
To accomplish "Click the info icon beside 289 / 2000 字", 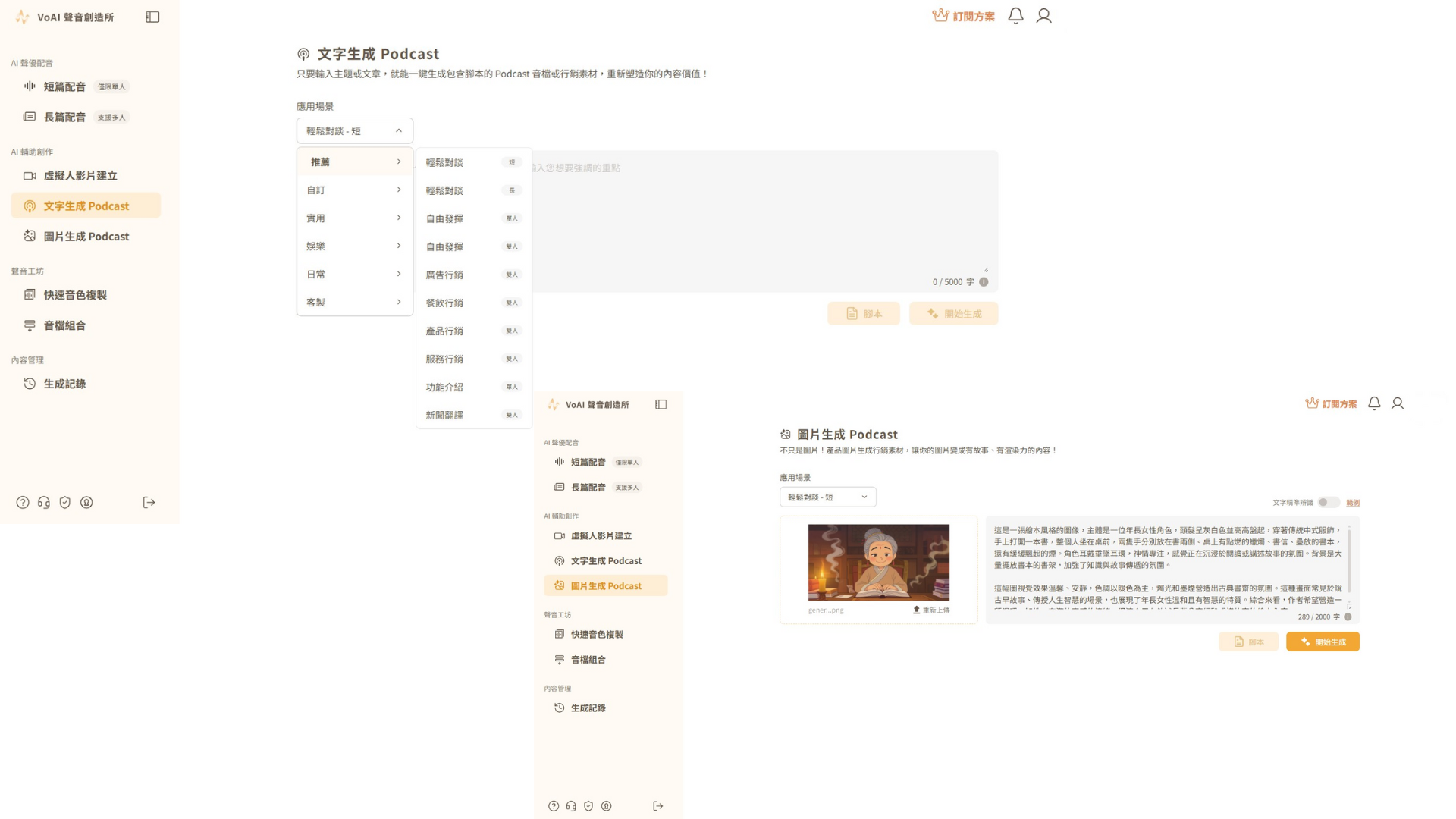I will pyautogui.click(x=1348, y=617).
